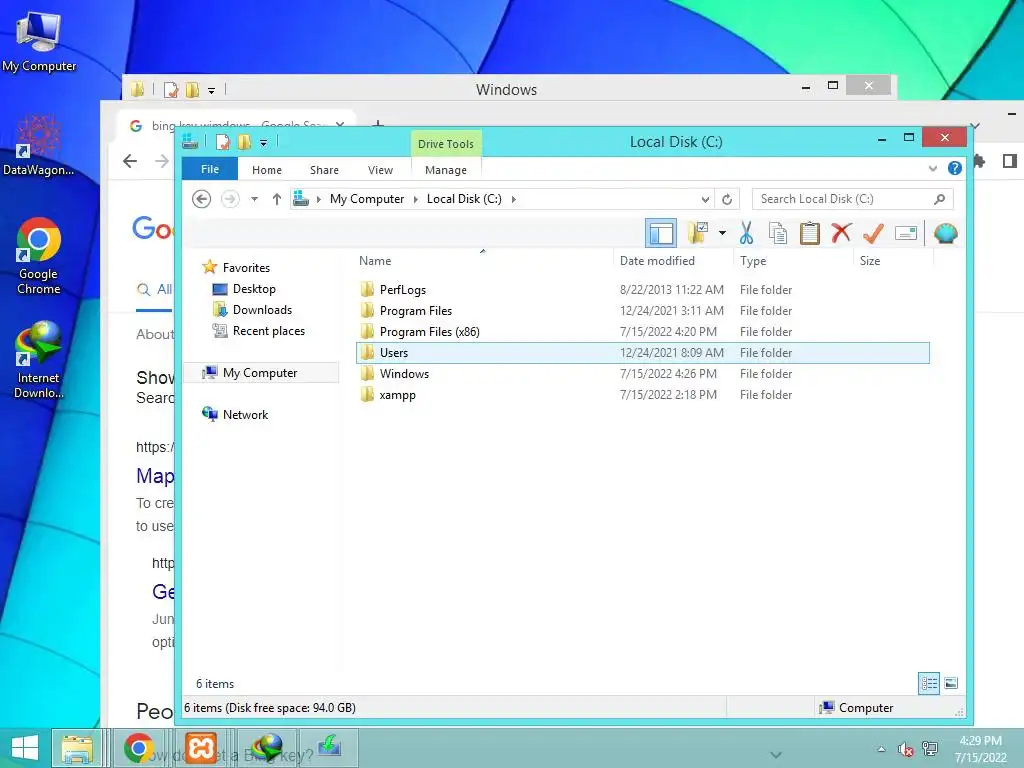Open Downloads in Favorites
This screenshot has width=1024, height=768.
263,310
